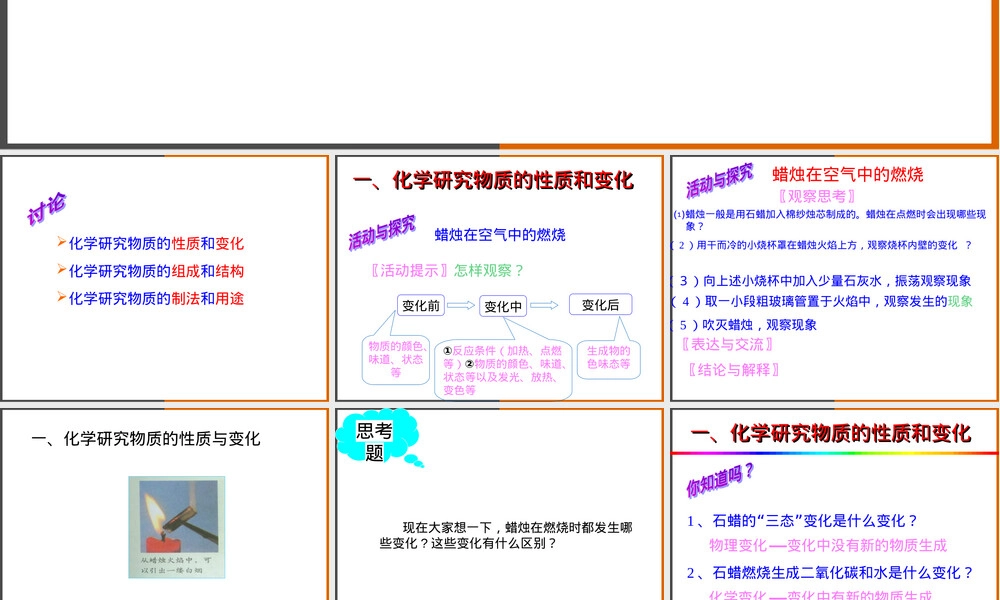
Task: Click red heading 蜡烛在空气中的燃烧
Action: click(x=848, y=174)
